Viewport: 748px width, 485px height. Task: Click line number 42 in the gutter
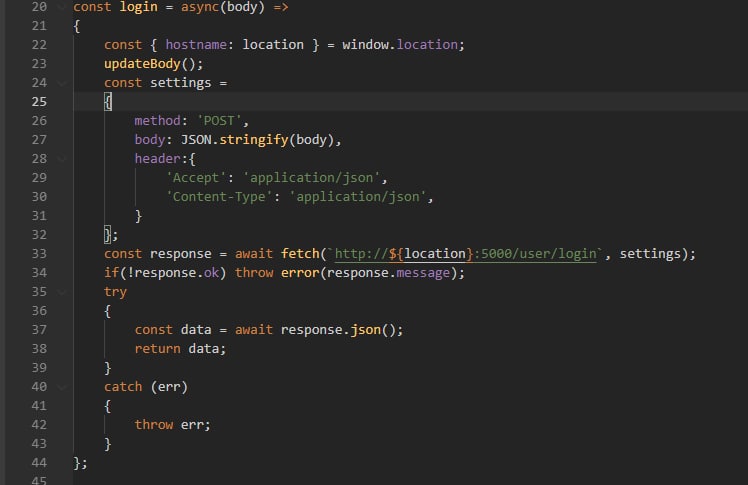tap(39, 425)
